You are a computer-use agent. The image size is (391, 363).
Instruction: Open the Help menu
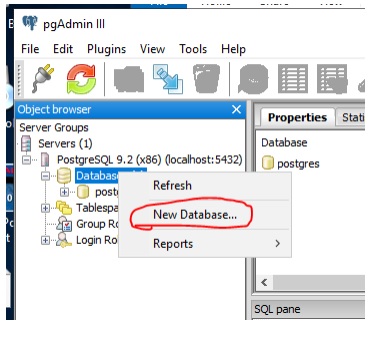[x=233, y=49]
